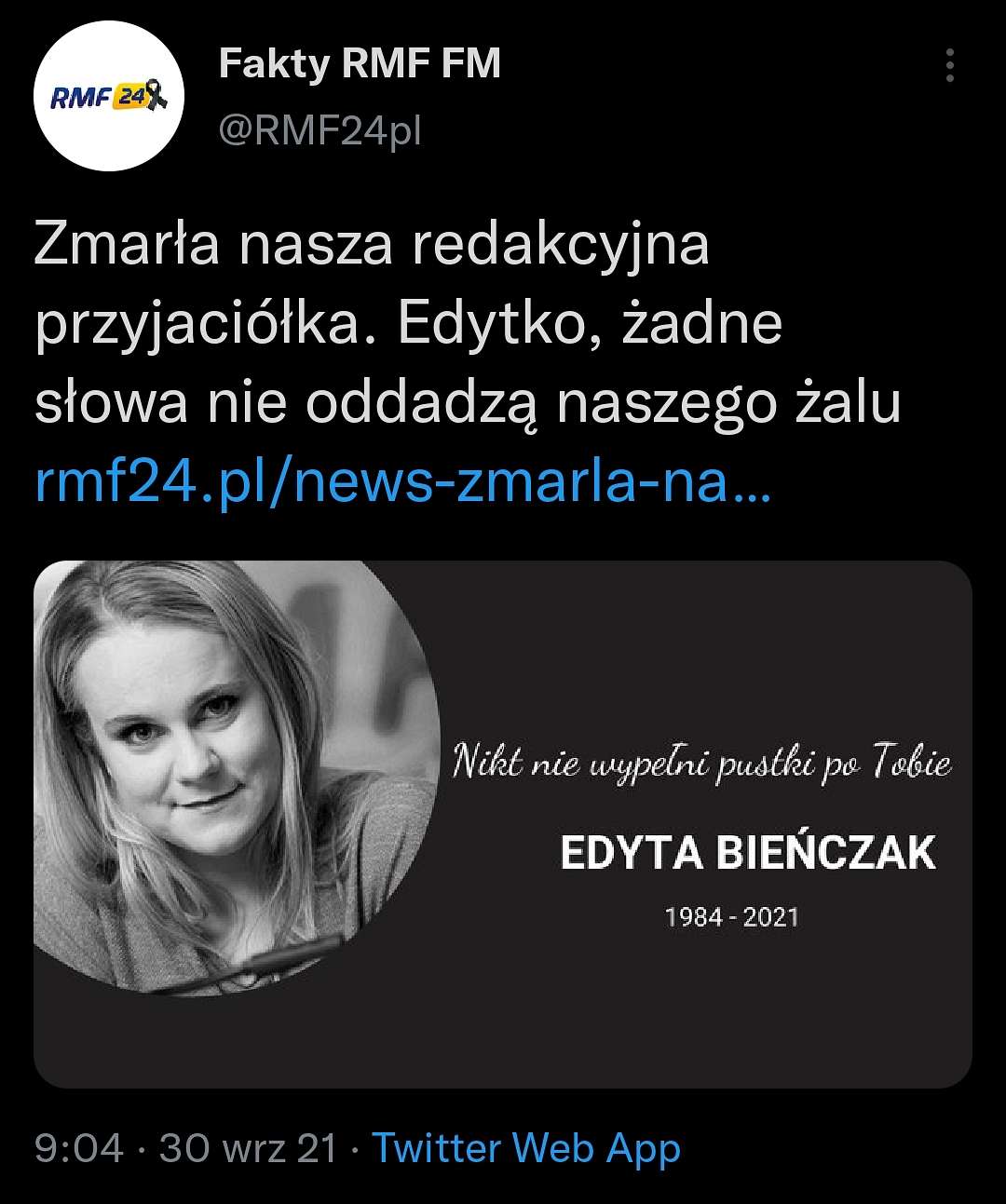The height and width of the screenshot is (1204, 1006).
Task: Open the Twitter Web App source link
Action: [526, 1148]
